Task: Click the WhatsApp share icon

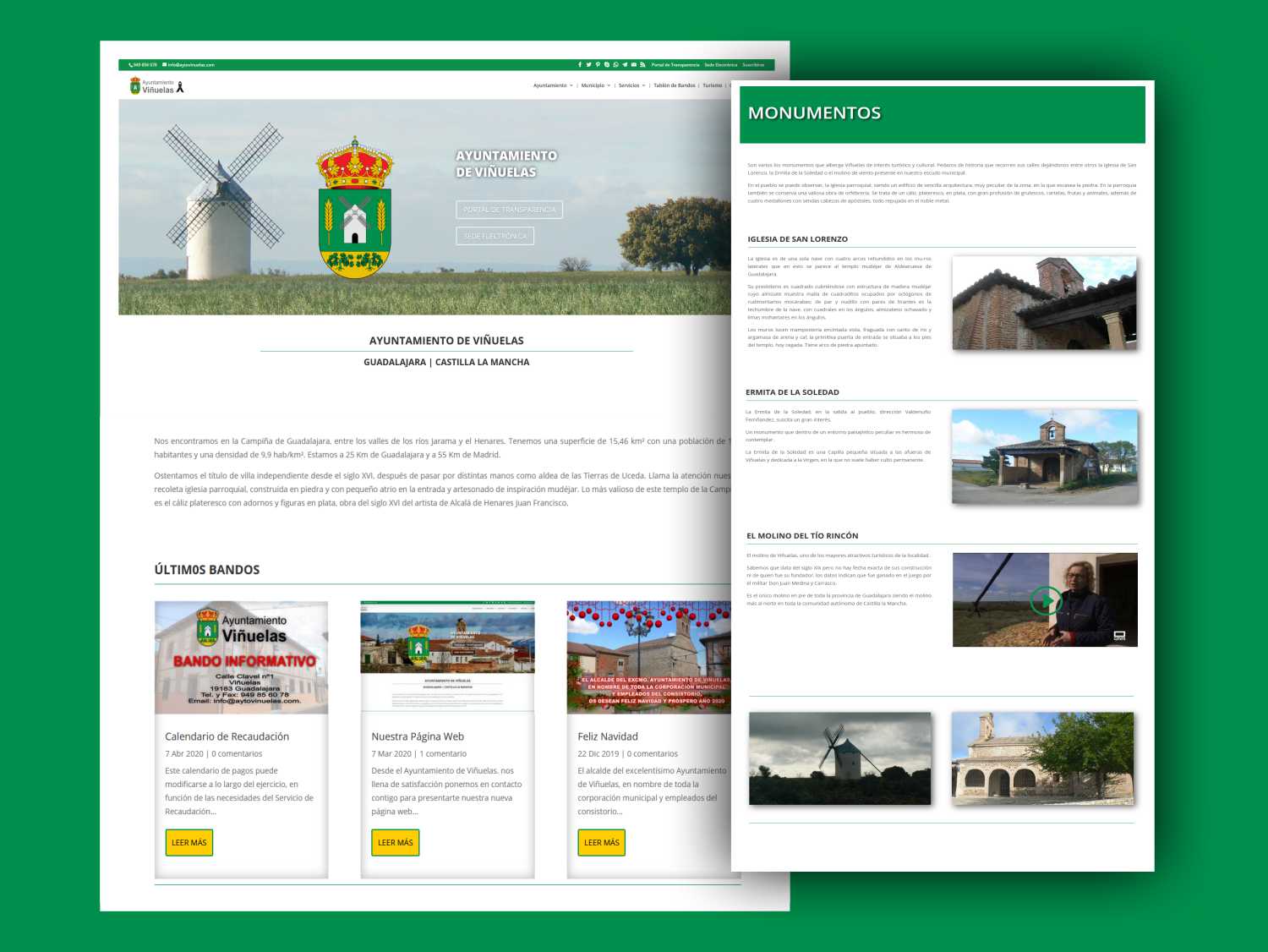Action: [x=615, y=64]
